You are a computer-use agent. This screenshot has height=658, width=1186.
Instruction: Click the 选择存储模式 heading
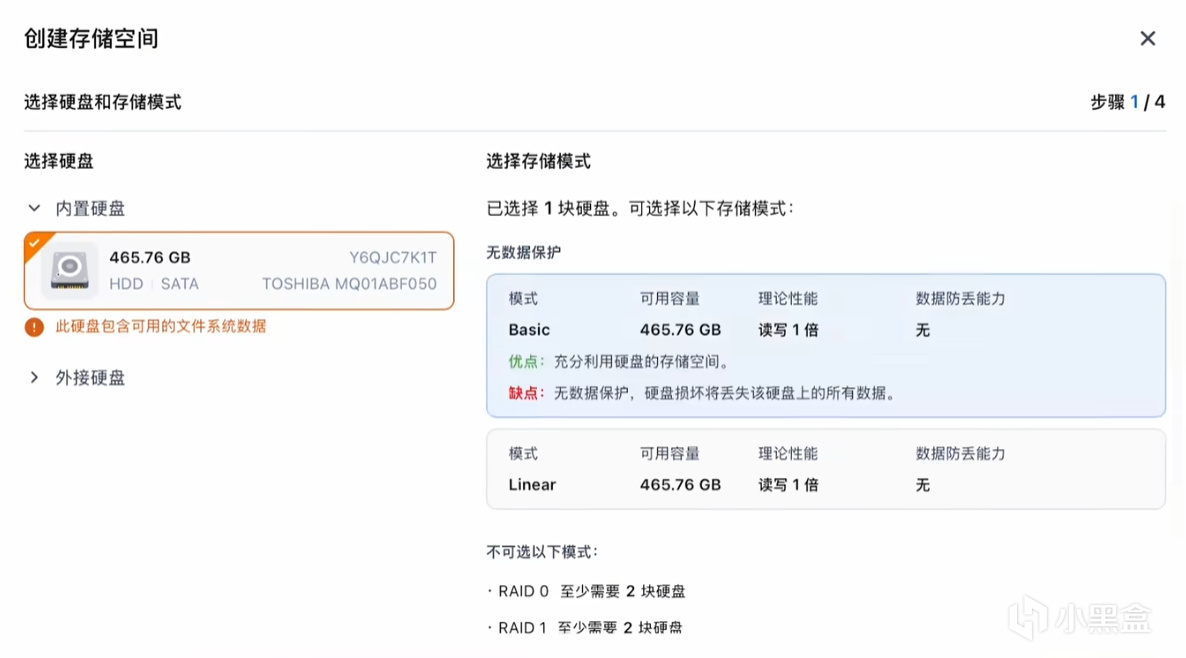pyautogui.click(x=538, y=161)
